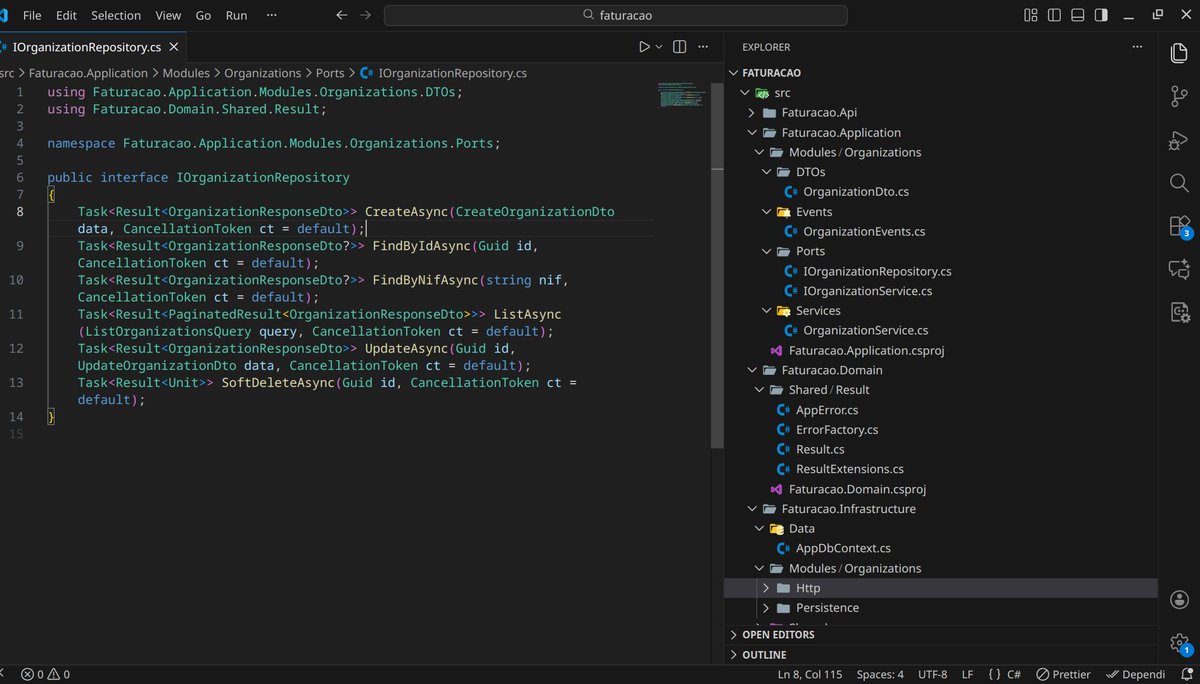Open the Go menu
Viewport: 1200px width, 684px height.
point(203,15)
